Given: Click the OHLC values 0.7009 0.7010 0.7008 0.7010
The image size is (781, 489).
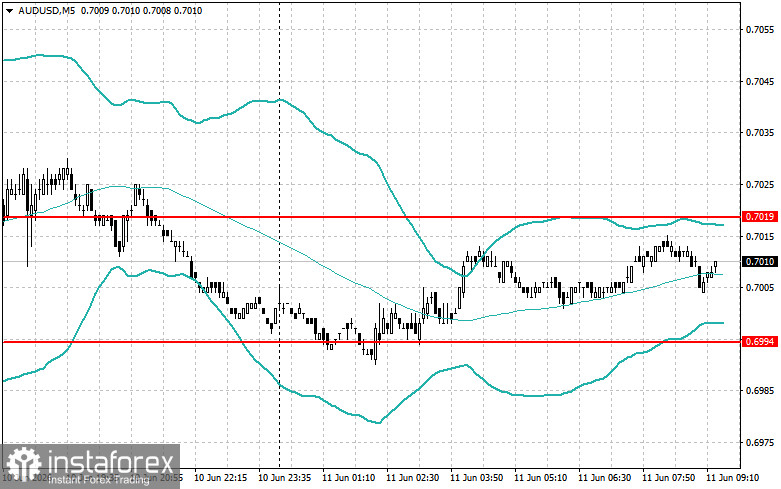Looking at the screenshot, I should (141, 10).
